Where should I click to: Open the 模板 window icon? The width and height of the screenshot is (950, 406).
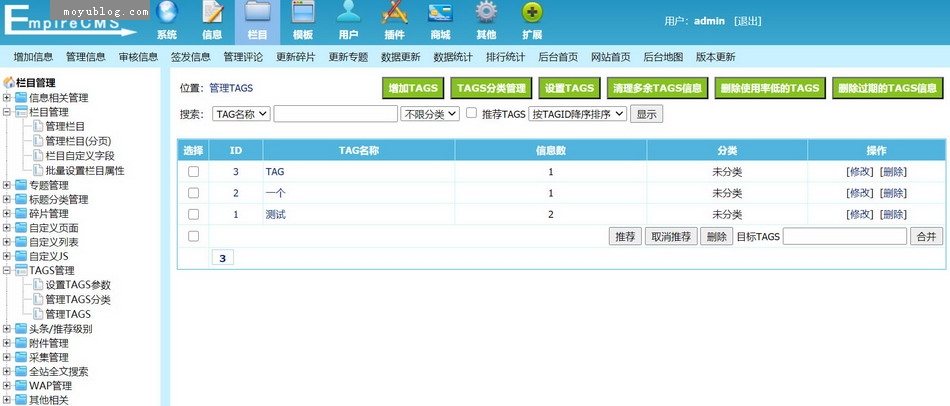tap(303, 12)
